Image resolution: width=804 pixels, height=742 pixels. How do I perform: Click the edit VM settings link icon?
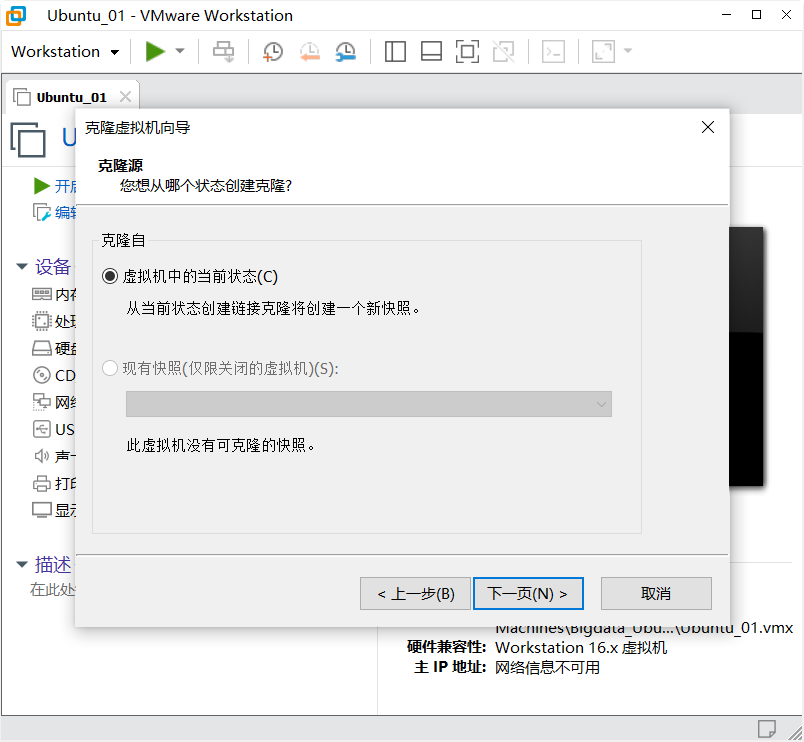point(42,212)
